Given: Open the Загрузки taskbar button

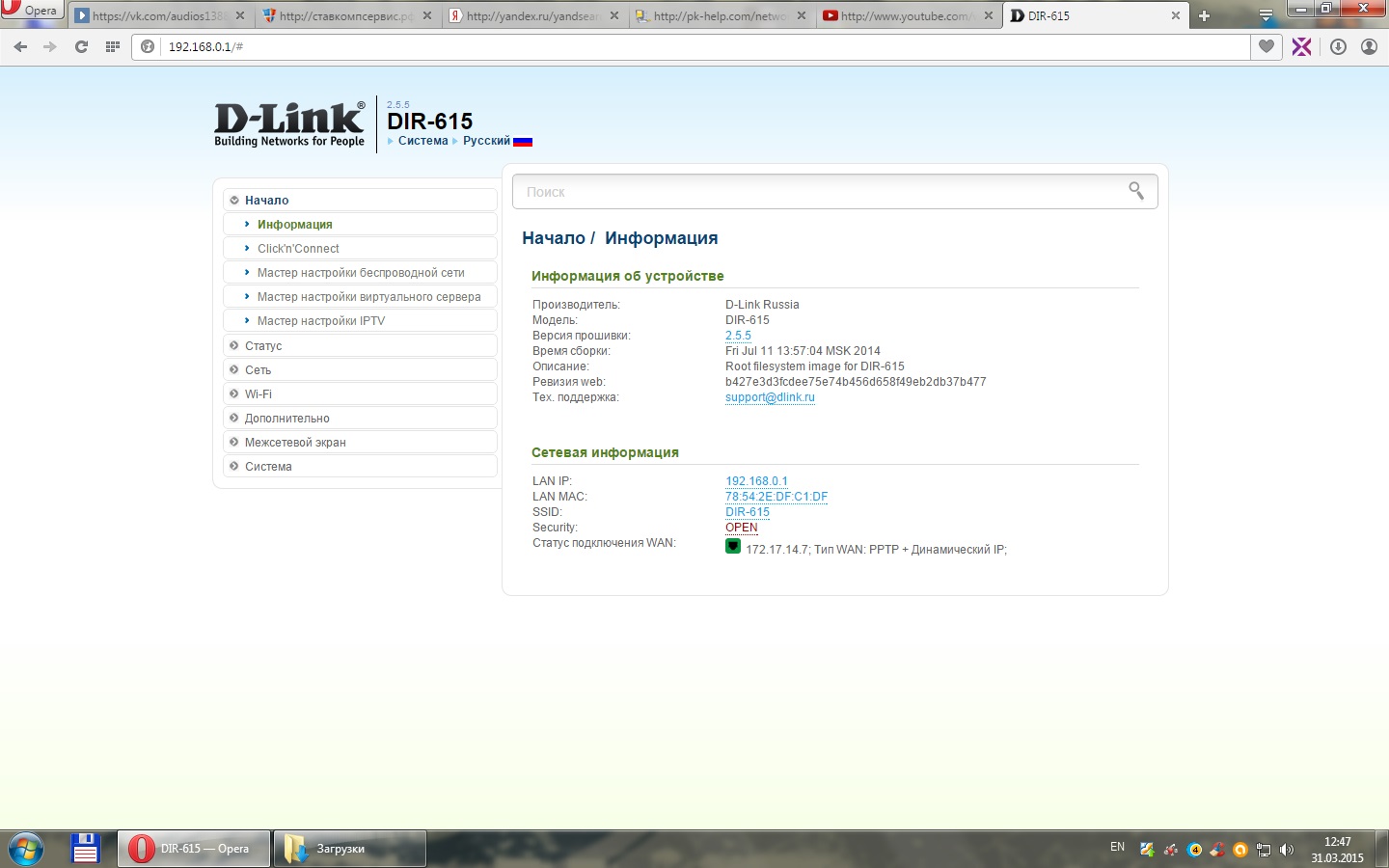Looking at the screenshot, I should 350,849.
